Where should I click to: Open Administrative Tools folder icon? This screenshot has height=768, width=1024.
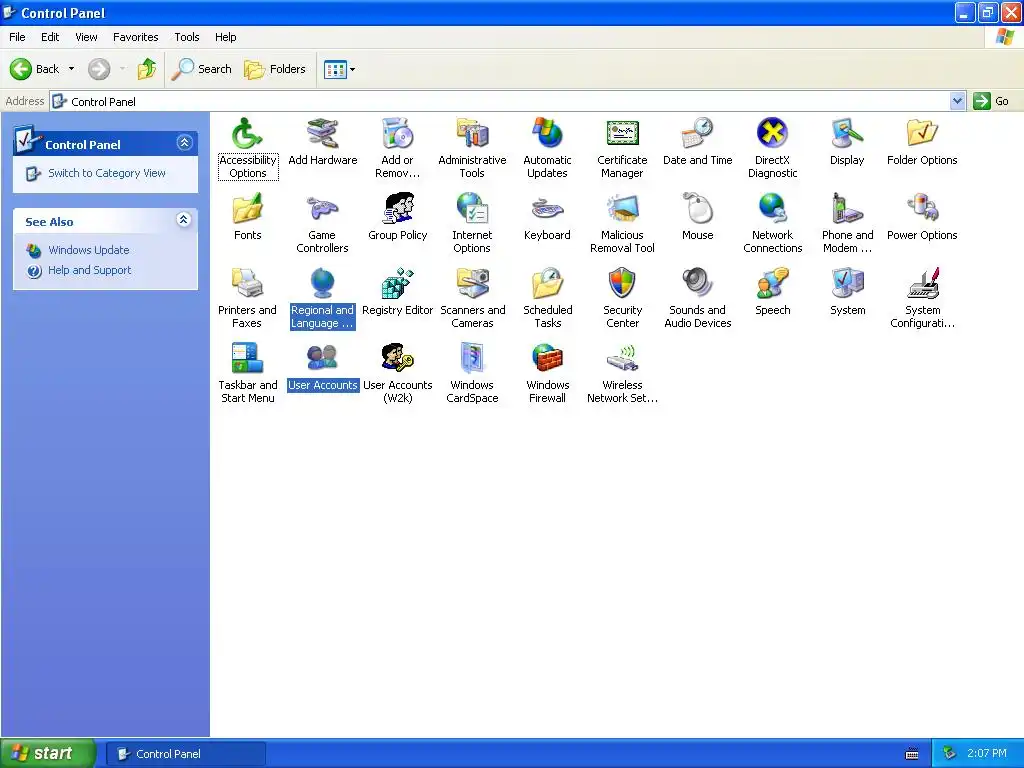pyautogui.click(x=472, y=134)
